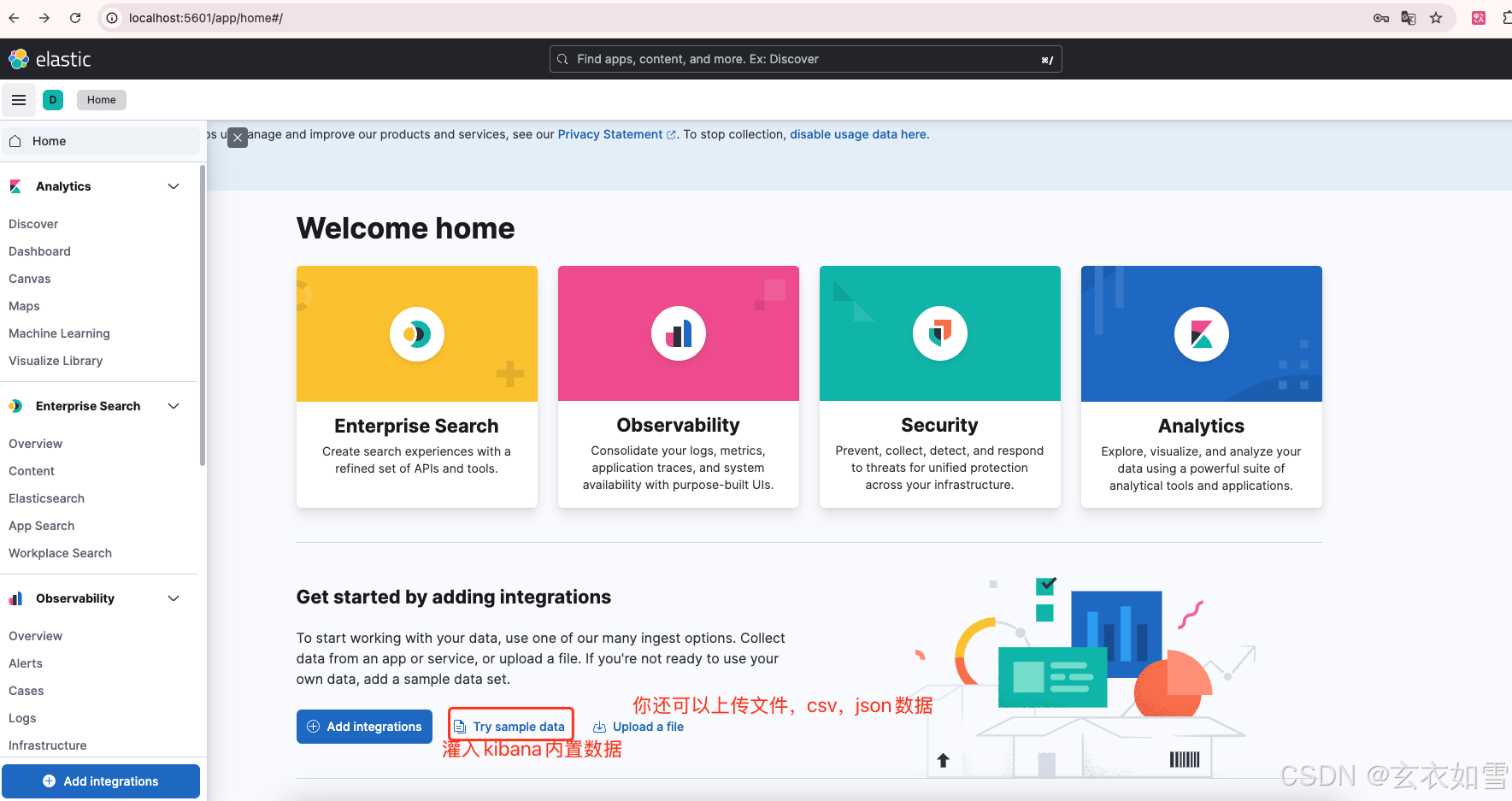This screenshot has height=801, width=1512.
Task: Open Alerts in the sidebar
Action: click(x=26, y=663)
